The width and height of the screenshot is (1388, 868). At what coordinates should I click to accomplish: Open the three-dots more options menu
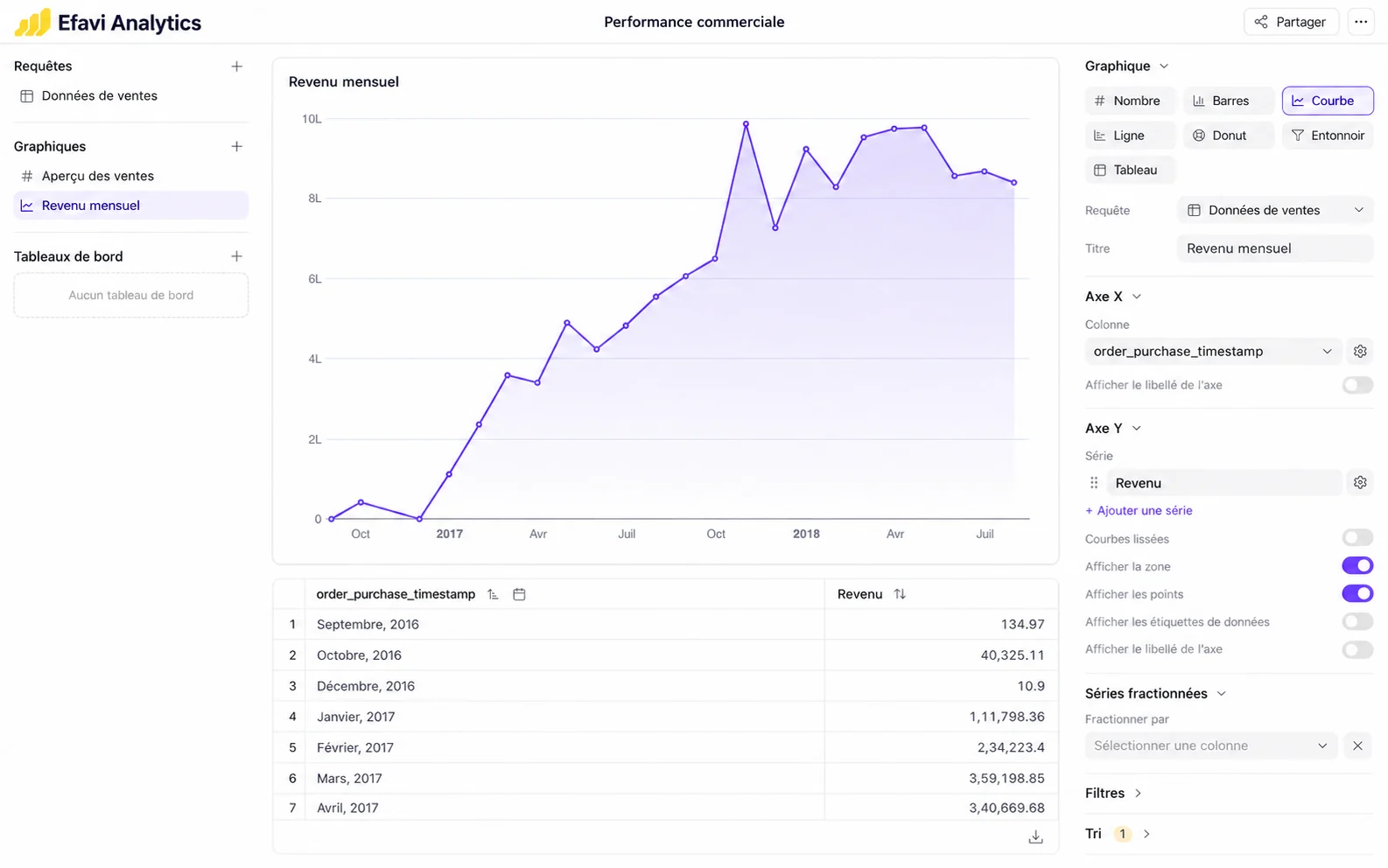pyautogui.click(x=1360, y=22)
